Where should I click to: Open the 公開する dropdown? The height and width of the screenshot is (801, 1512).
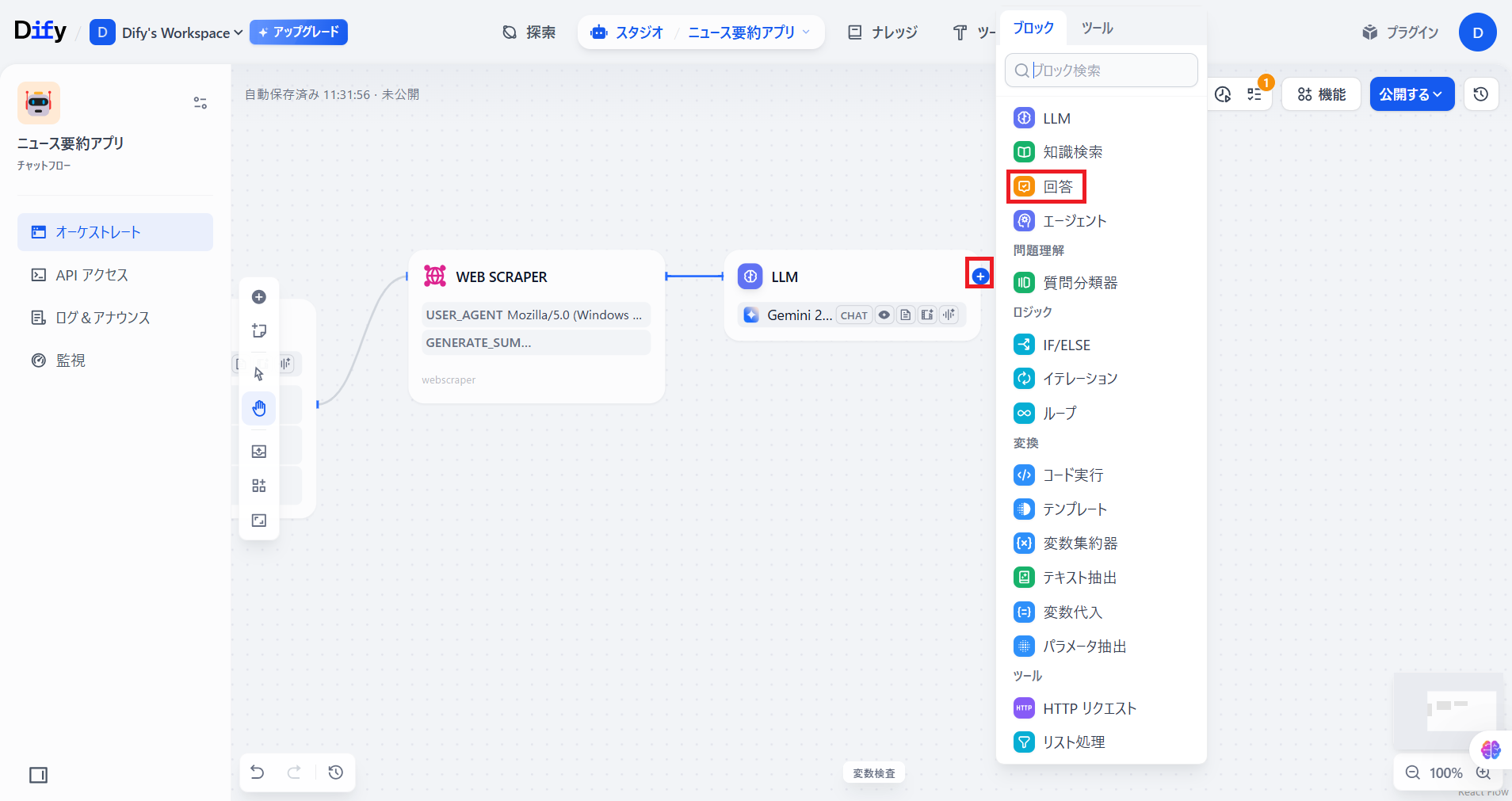1411,94
